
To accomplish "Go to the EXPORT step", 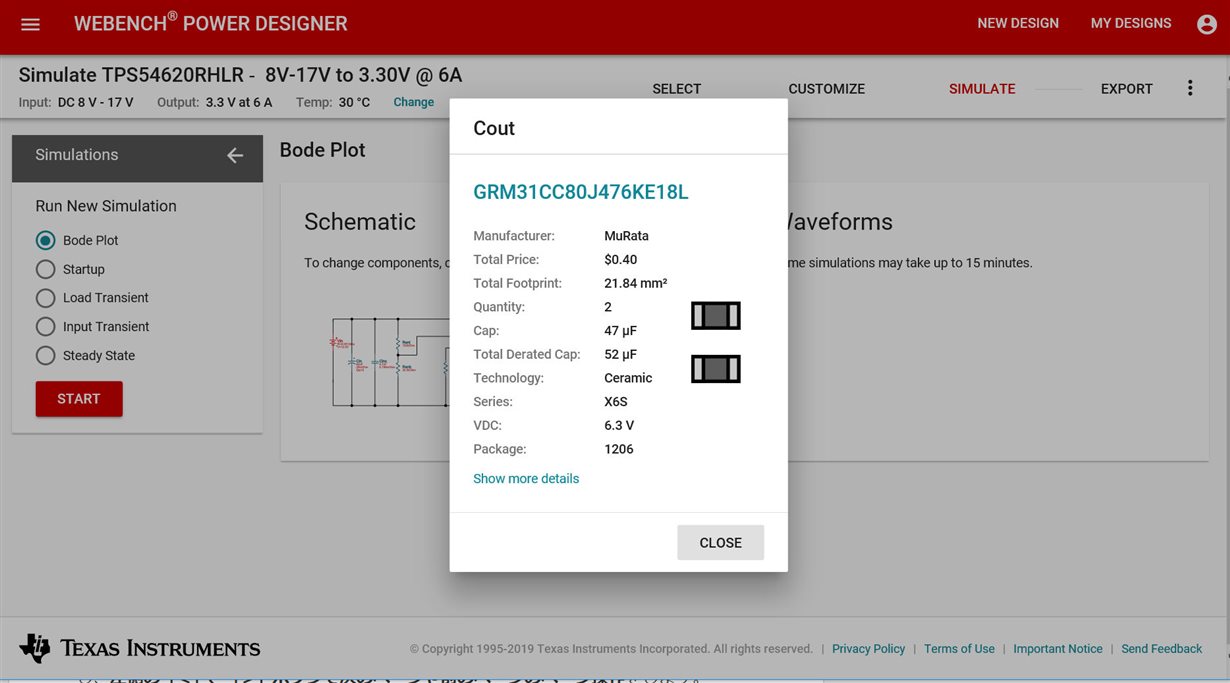I will click(1127, 89).
